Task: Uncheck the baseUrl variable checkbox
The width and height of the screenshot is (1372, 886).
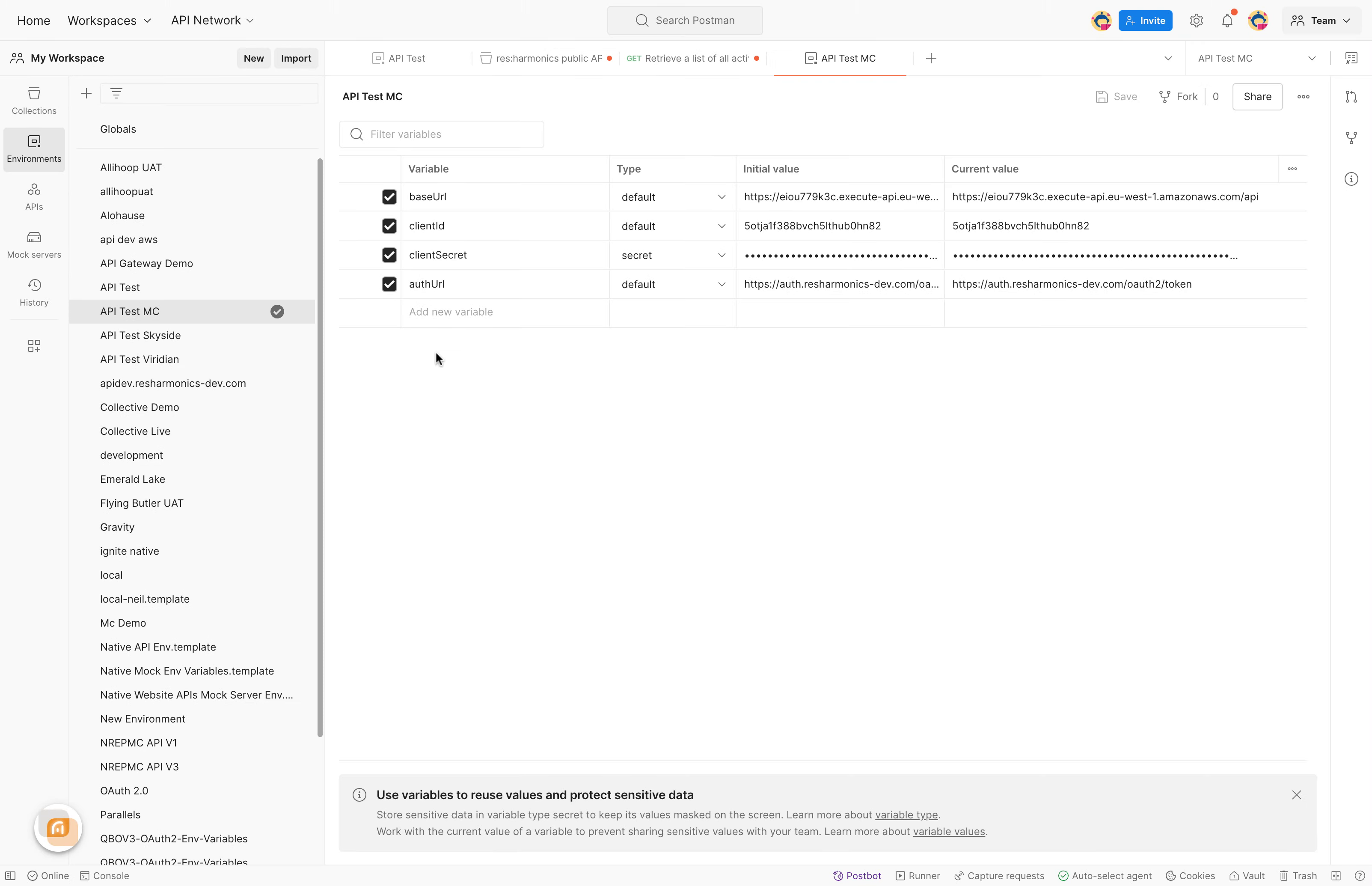Action: pos(389,197)
